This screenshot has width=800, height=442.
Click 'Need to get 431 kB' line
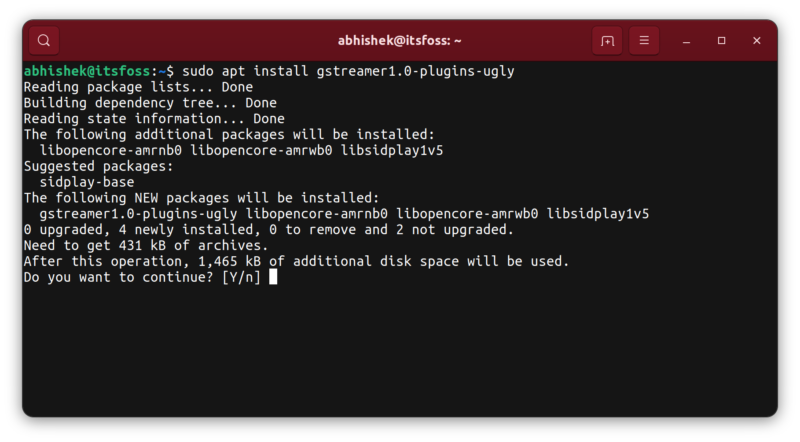click(146, 245)
